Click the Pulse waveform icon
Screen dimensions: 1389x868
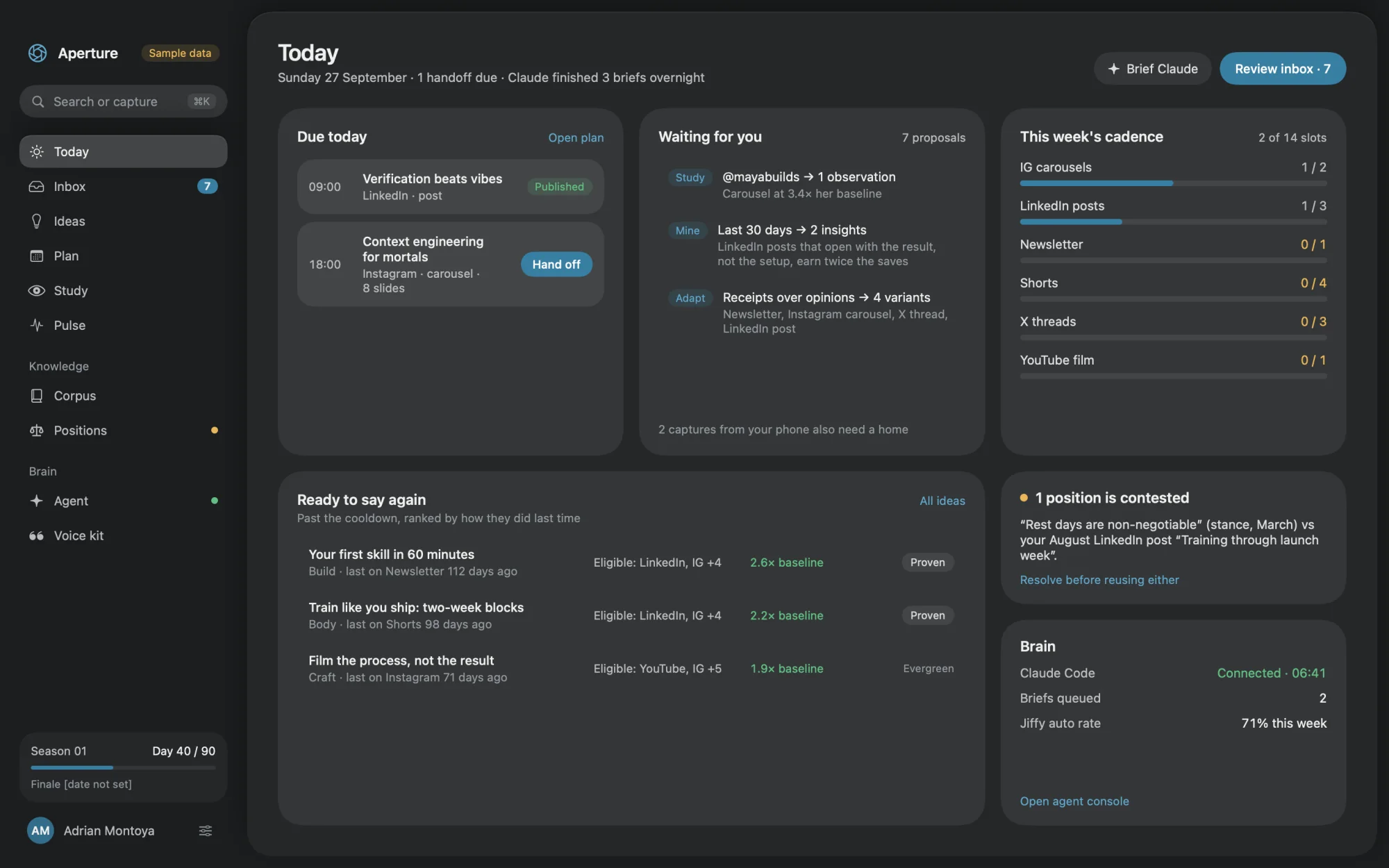coord(37,325)
